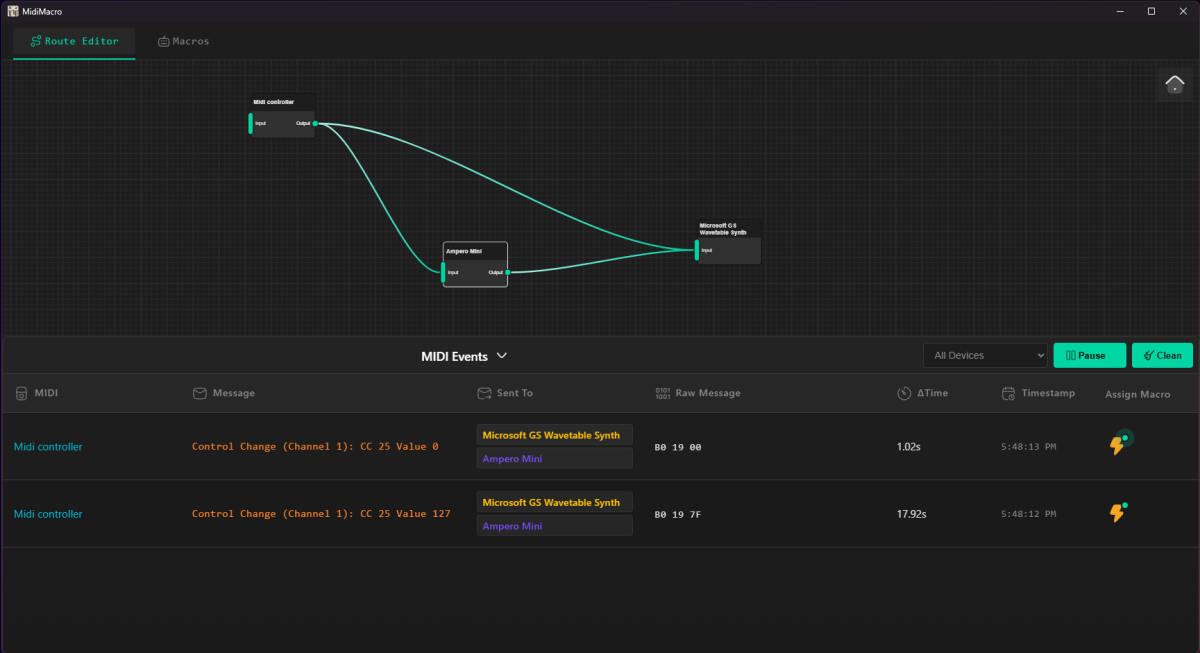This screenshot has width=1200, height=653.
Task: Click the Raw Message binary icon
Action: (662, 393)
